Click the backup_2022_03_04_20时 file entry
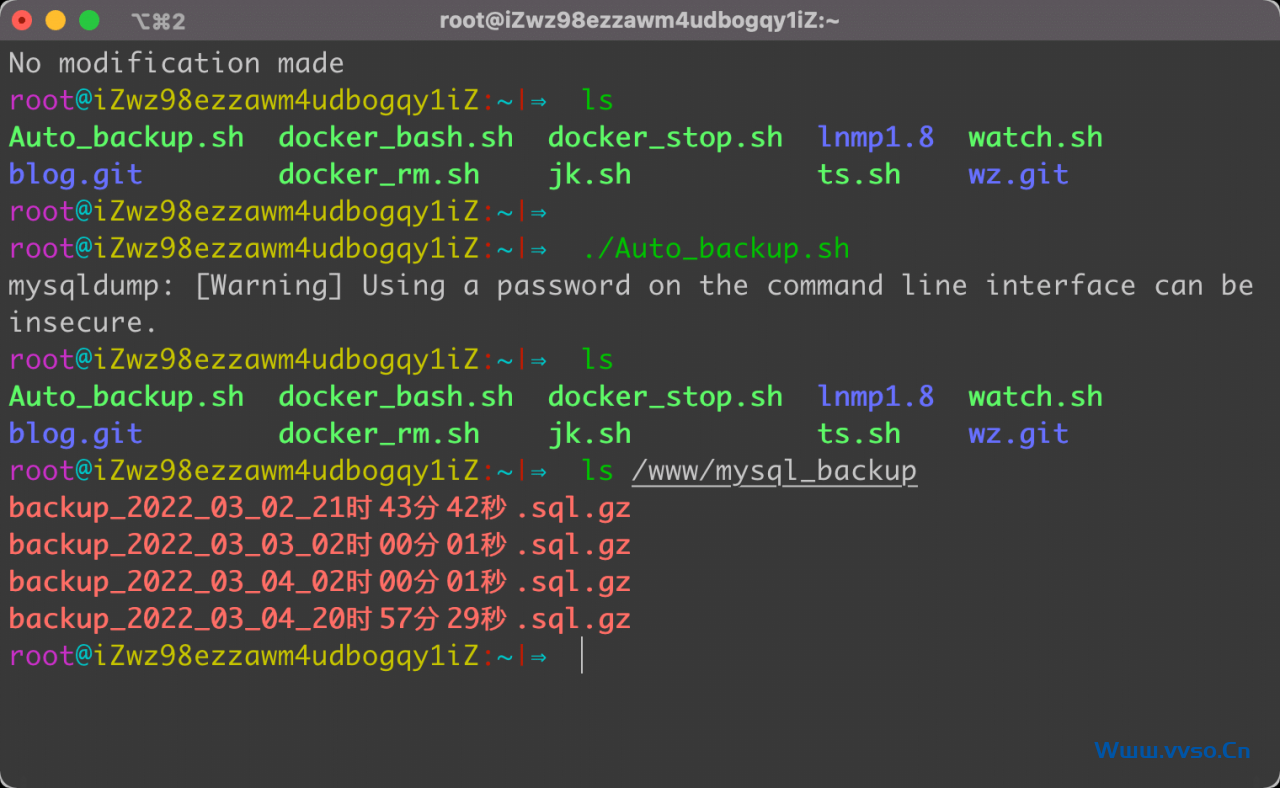The height and width of the screenshot is (788, 1280). pyautogui.click(x=320, y=619)
